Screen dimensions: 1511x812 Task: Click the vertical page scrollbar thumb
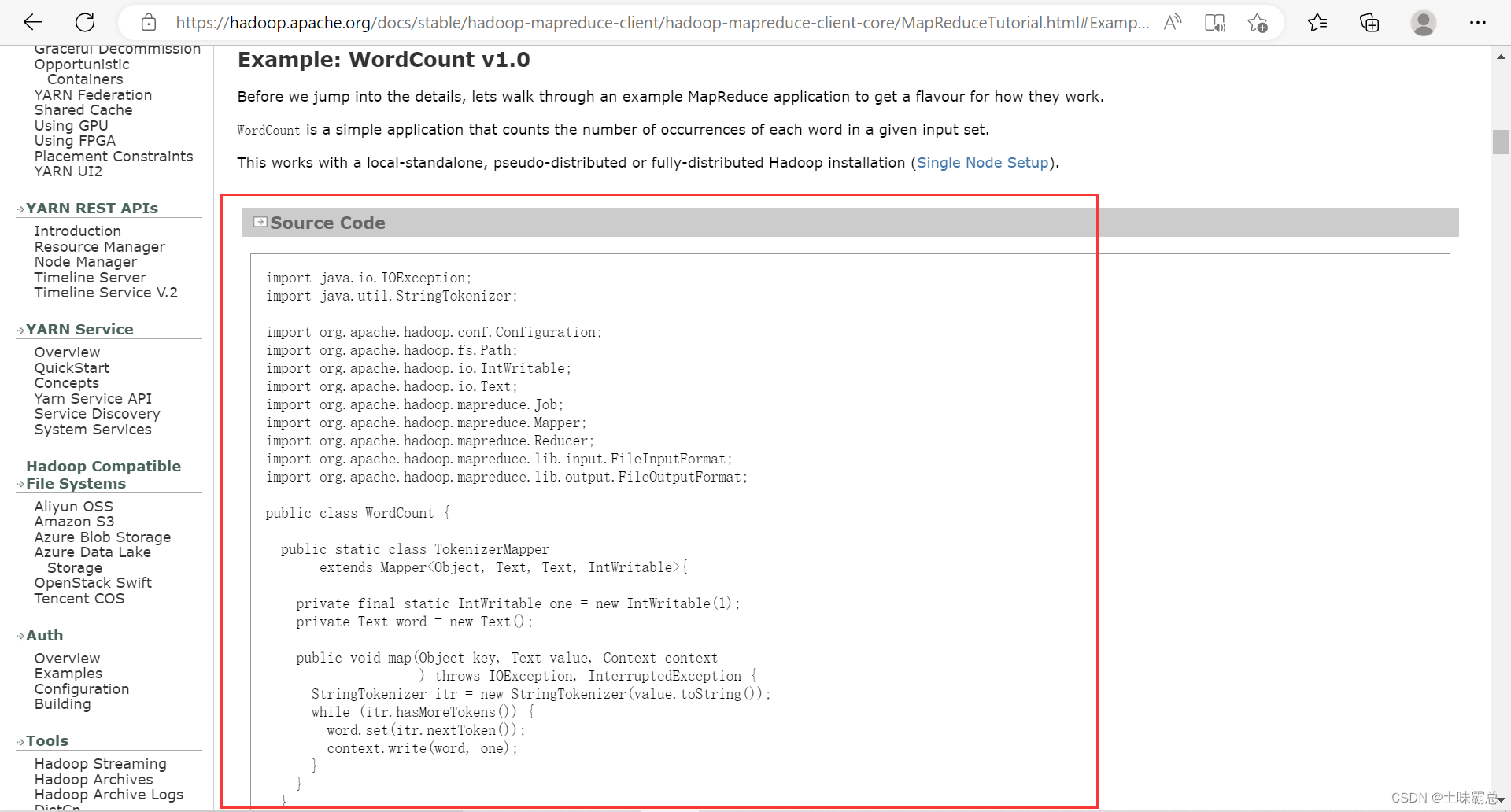[x=1501, y=142]
